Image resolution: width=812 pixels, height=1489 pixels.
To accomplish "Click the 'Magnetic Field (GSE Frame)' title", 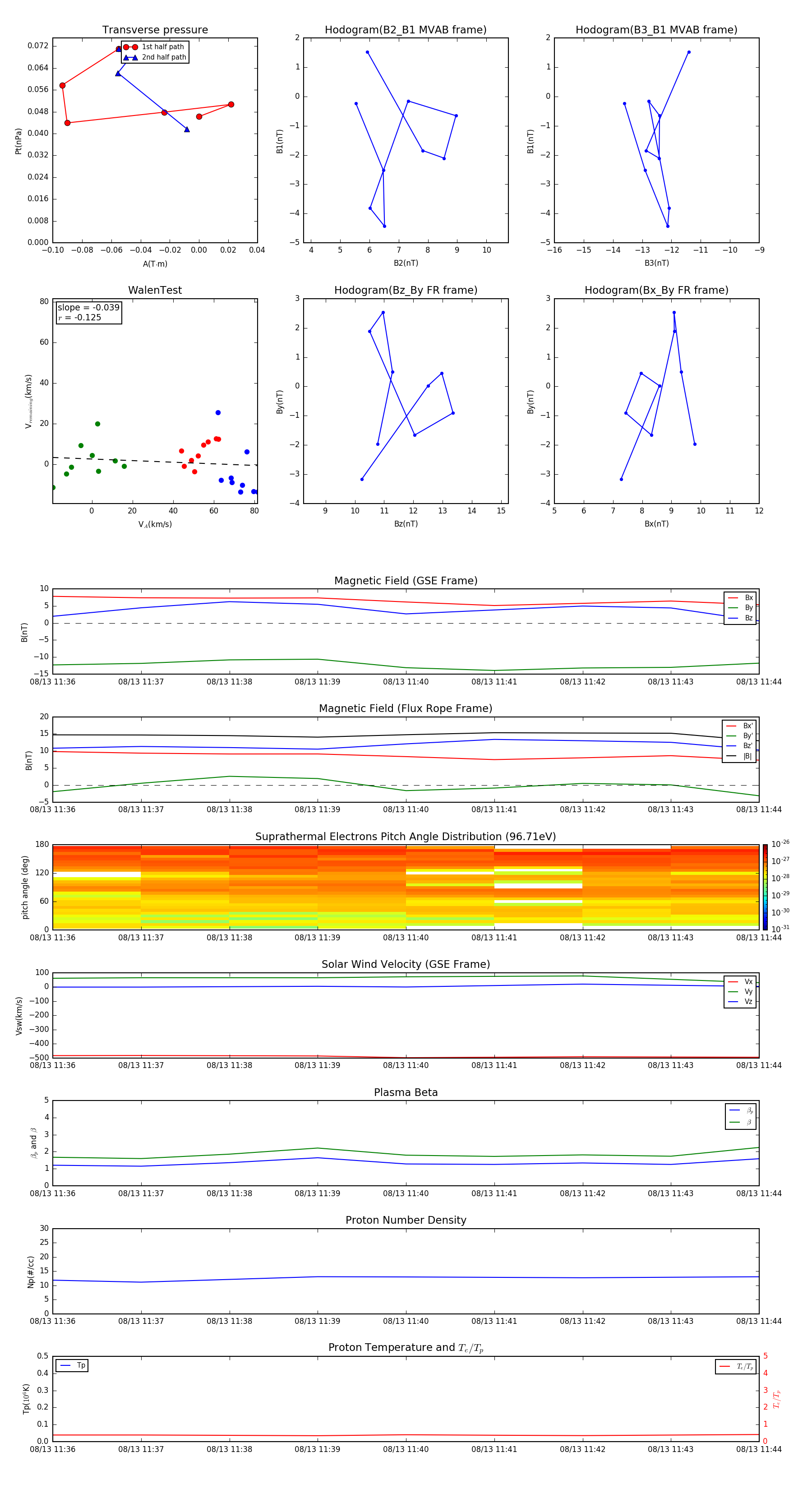I will 406,581.
